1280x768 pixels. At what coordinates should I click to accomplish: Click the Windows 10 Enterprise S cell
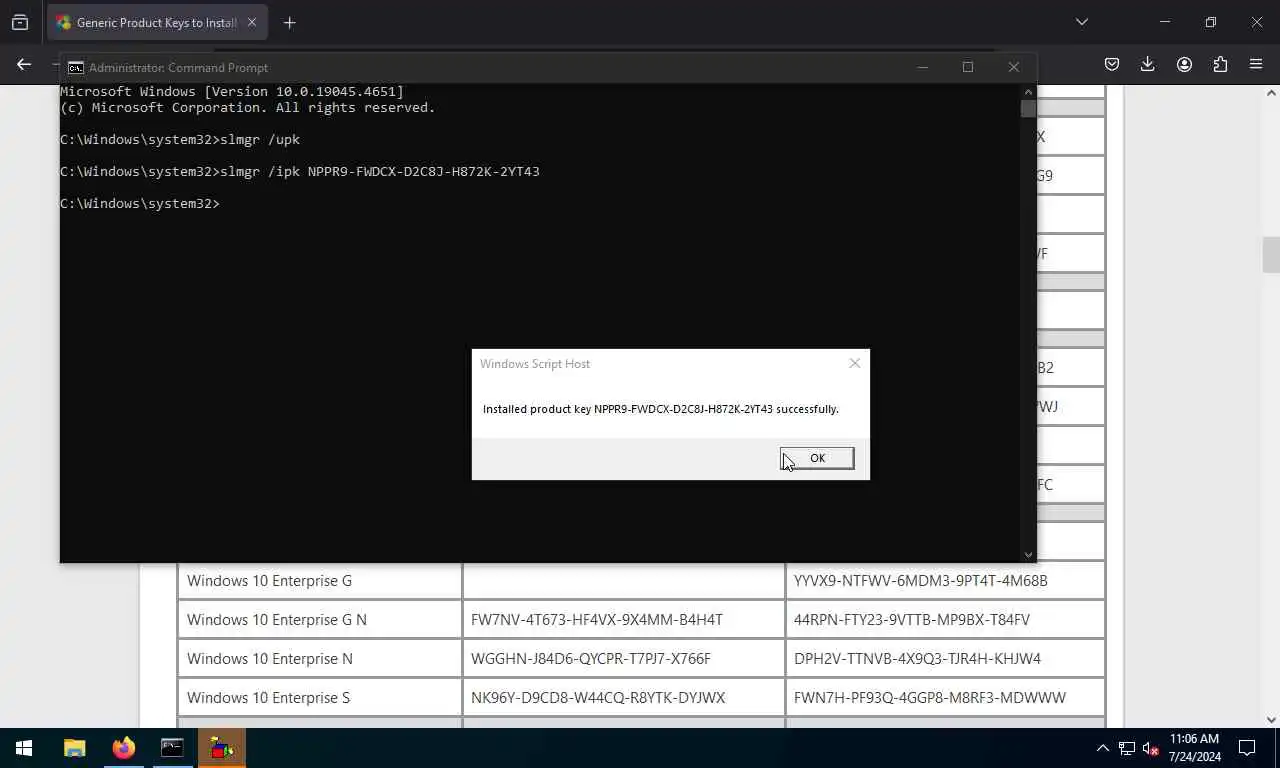(x=320, y=697)
